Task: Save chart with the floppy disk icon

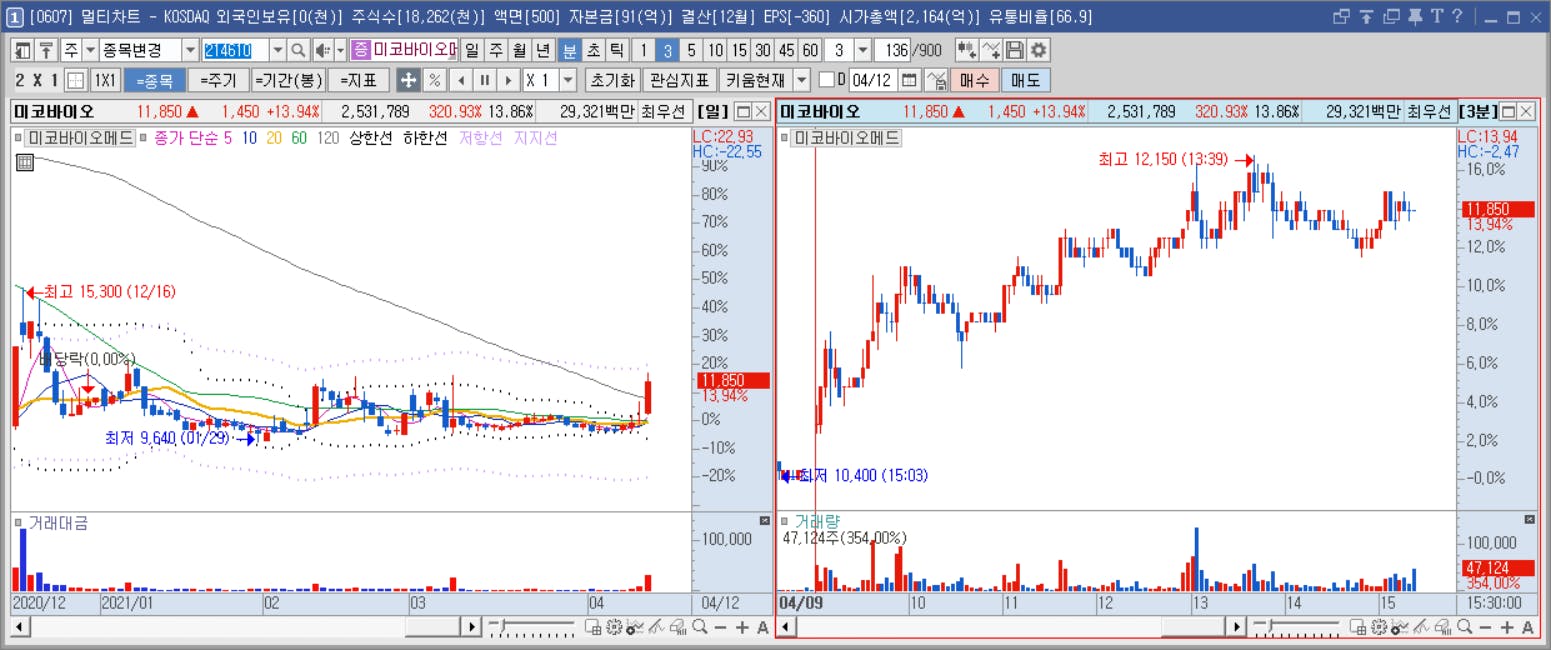Action: pos(1015,50)
